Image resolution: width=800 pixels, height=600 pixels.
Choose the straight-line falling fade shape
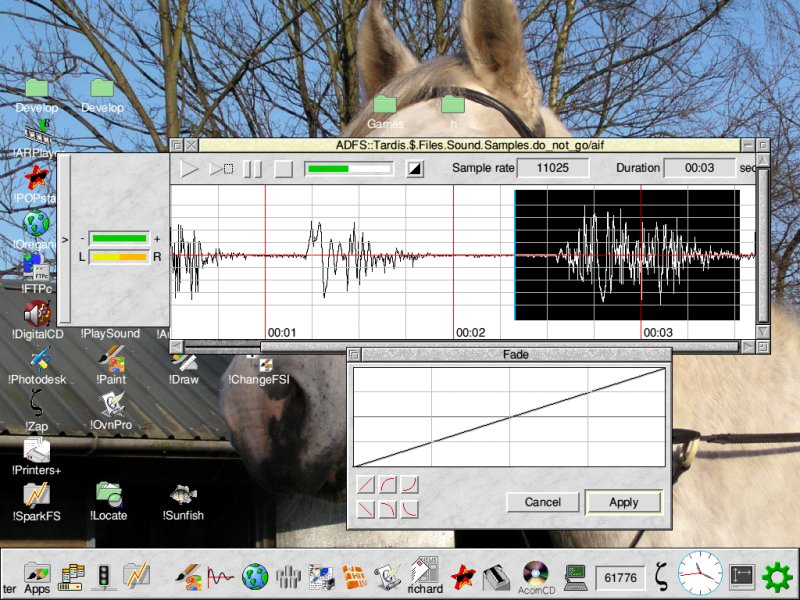click(366, 509)
